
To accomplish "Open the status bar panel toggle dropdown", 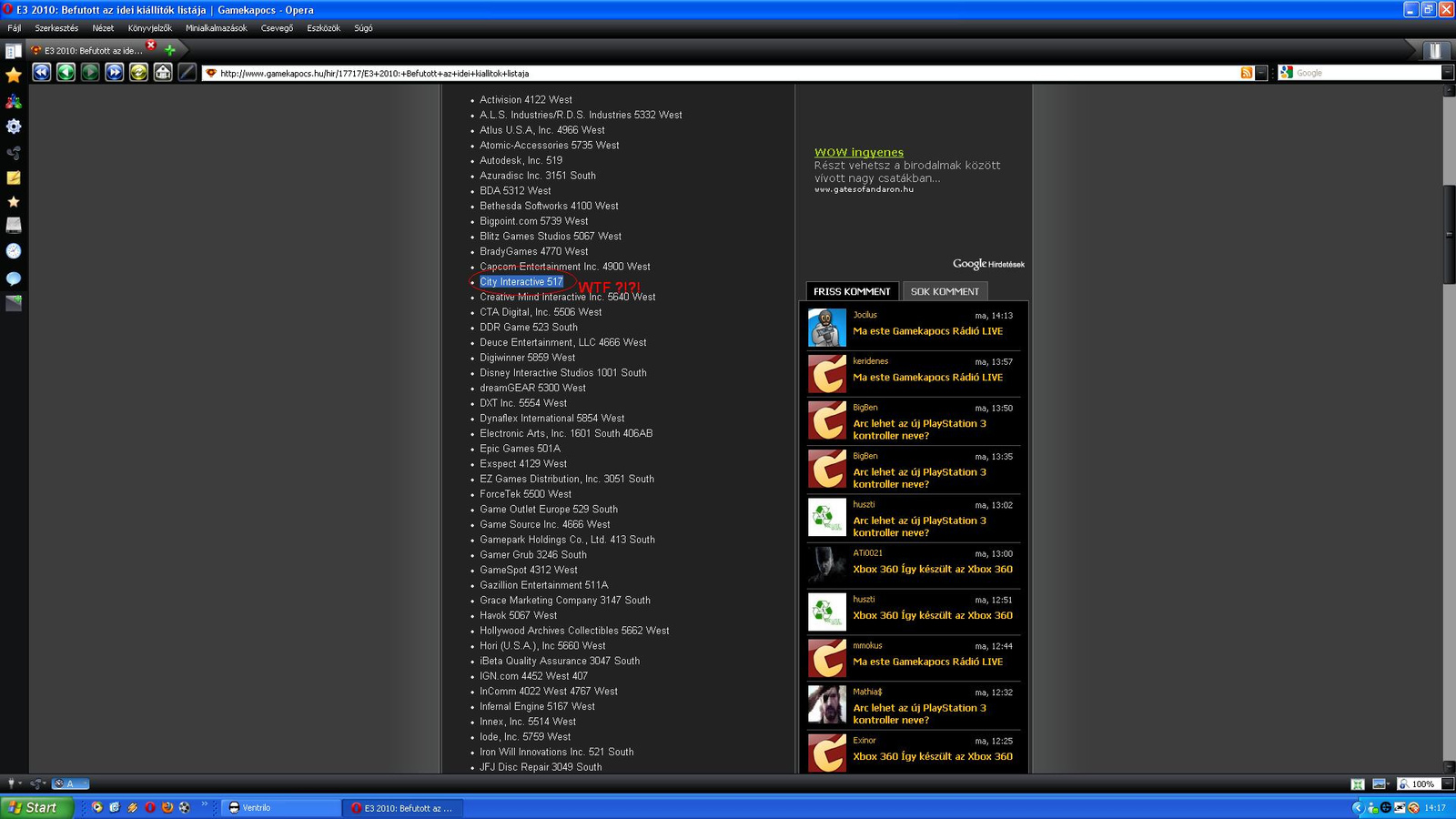I will tap(13, 784).
